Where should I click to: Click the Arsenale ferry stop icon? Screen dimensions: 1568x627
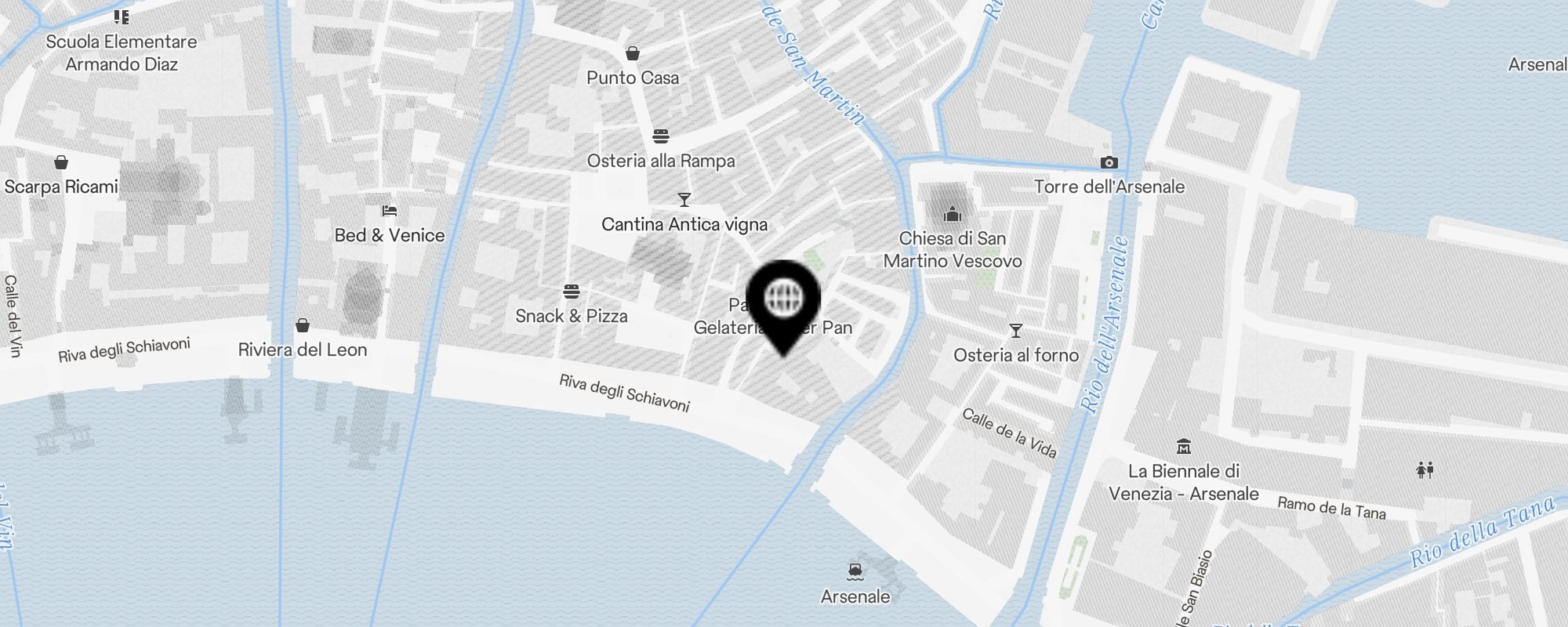[x=855, y=571]
